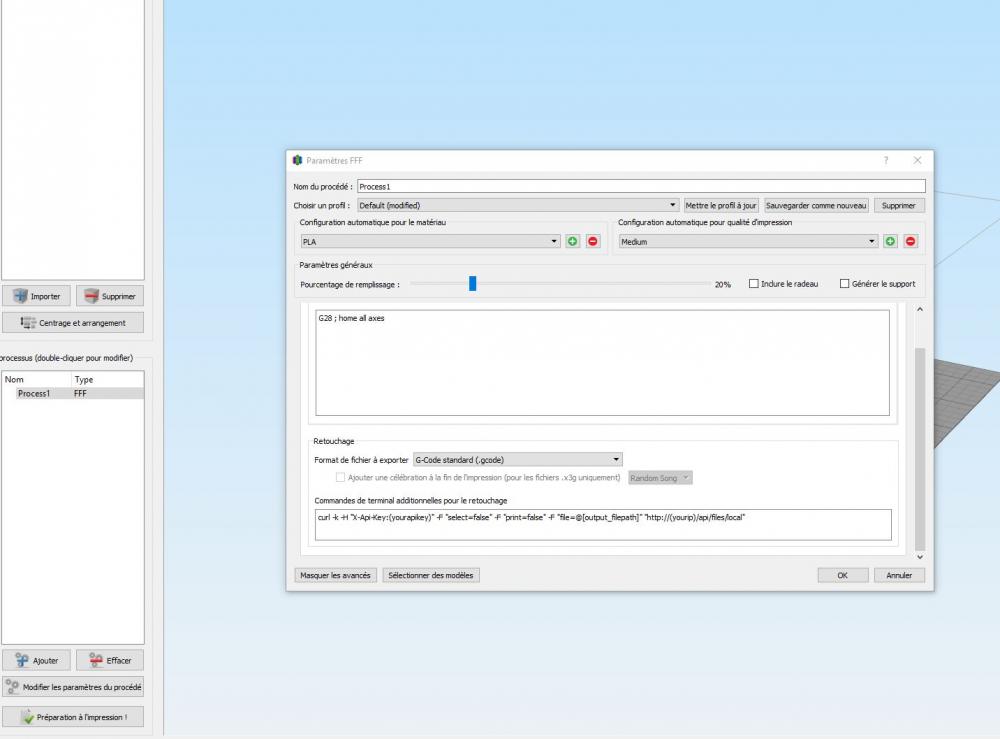
Task: Remove the PLA material preset with red minus
Action: coord(593,241)
